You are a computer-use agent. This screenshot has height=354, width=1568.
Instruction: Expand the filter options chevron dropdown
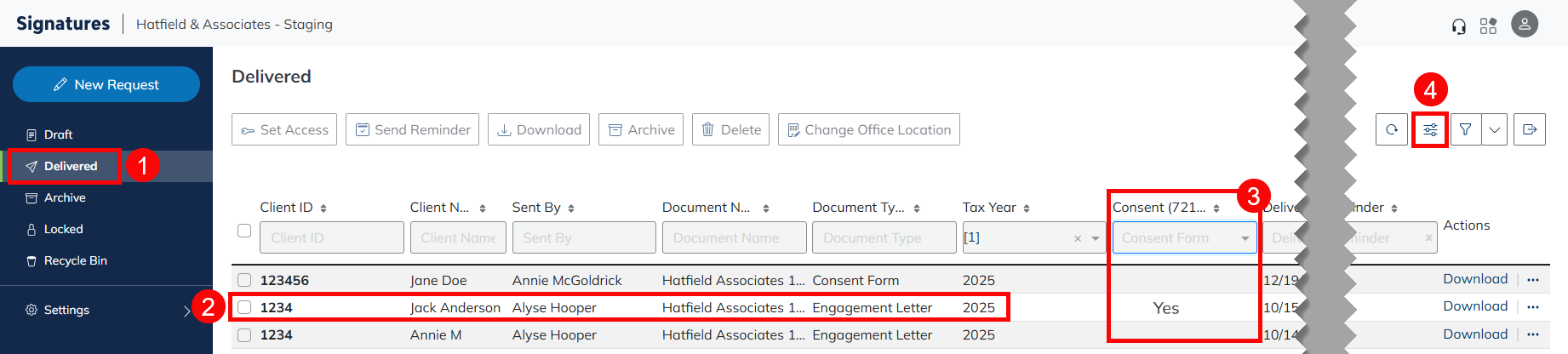(1495, 130)
